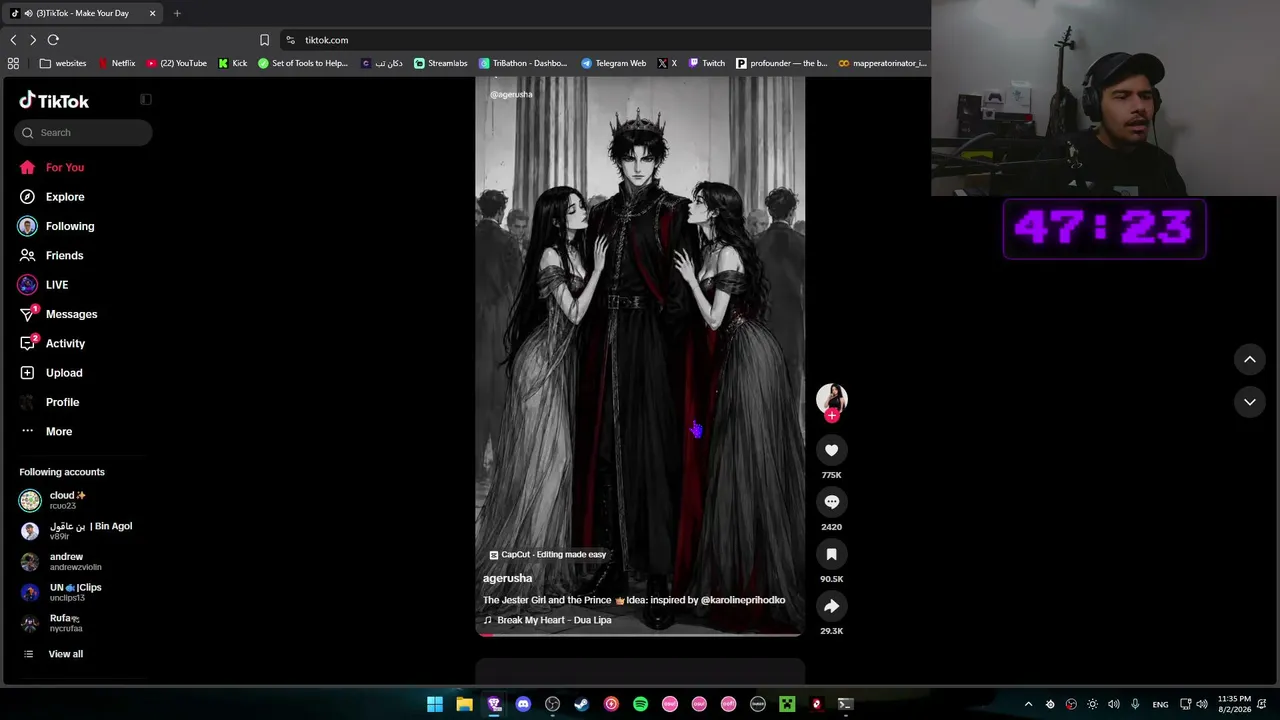Image resolution: width=1280 pixels, height=720 pixels.
Task: Open a new browser tab
Action: (177, 13)
